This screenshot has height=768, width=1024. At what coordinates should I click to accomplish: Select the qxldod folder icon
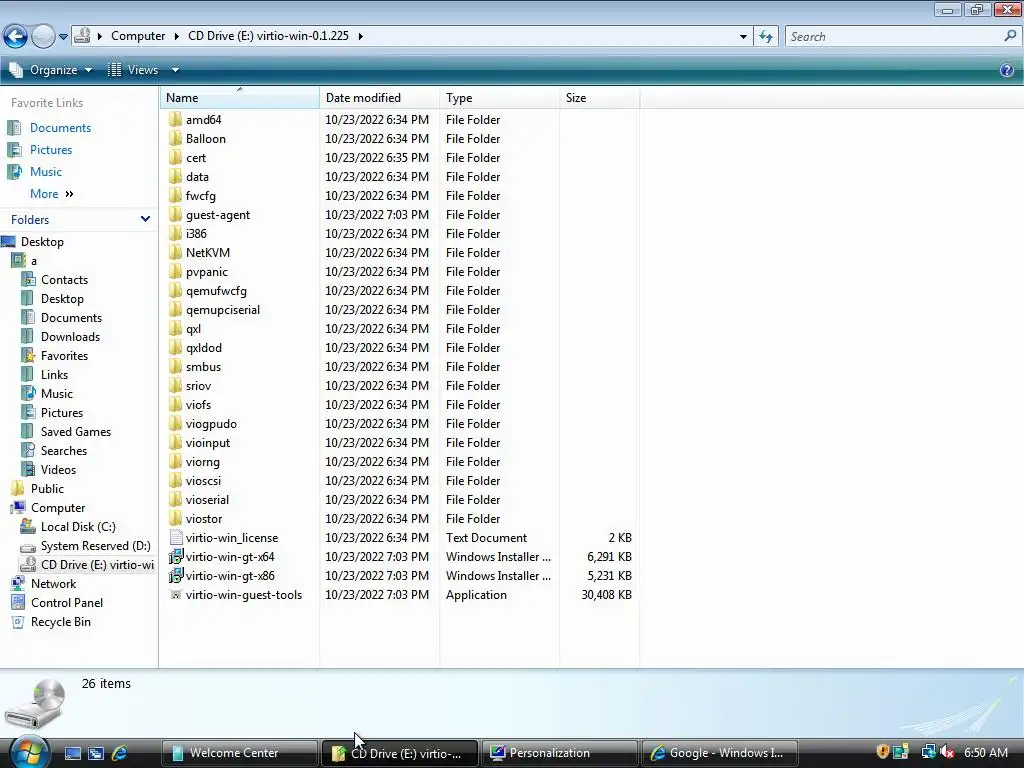point(175,347)
